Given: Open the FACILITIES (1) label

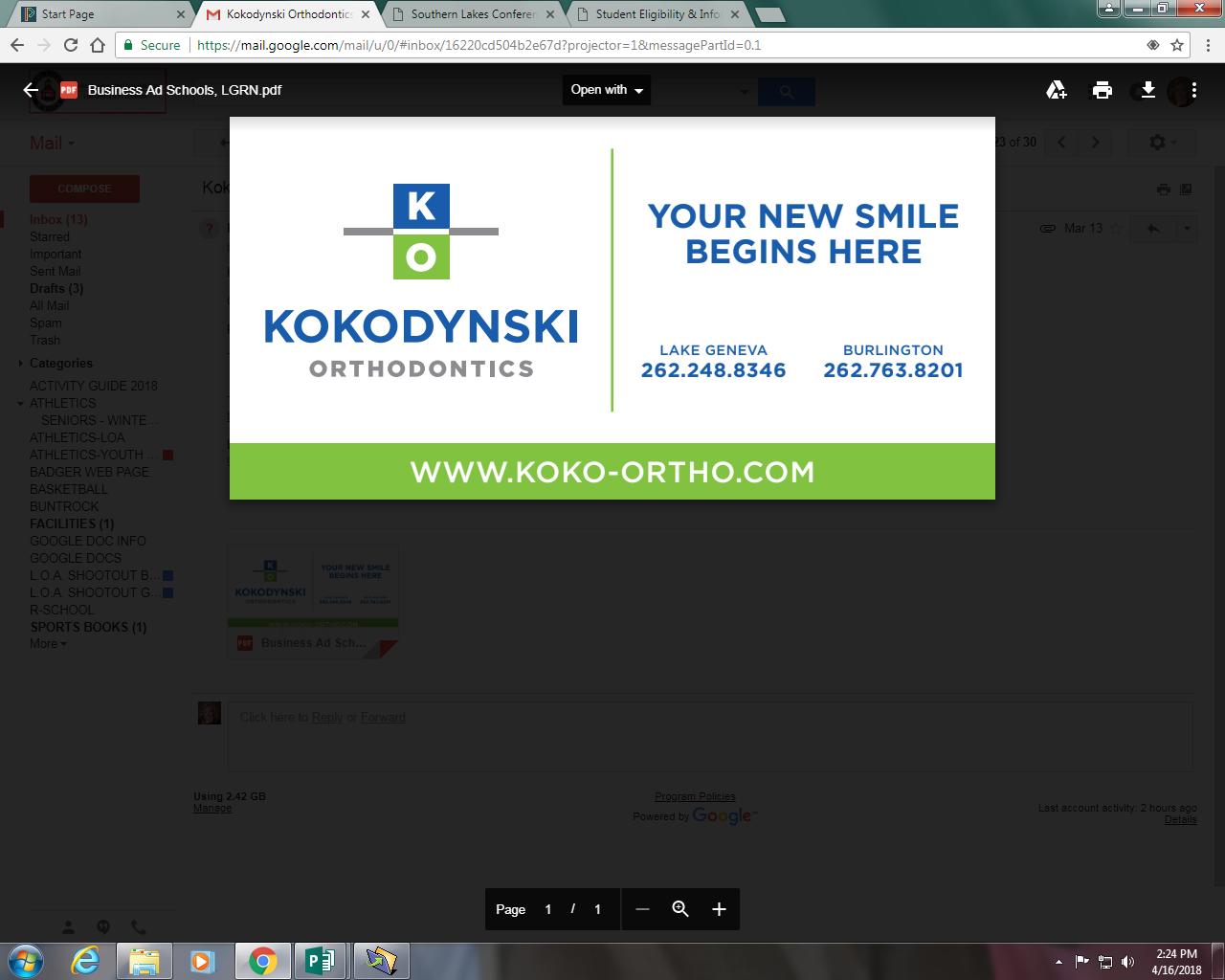Looking at the screenshot, I should (72, 523).
